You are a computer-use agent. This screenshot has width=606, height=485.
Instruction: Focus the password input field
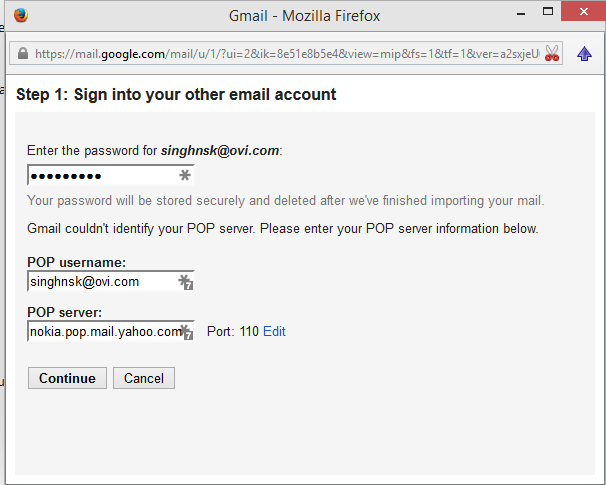[111, 175]
